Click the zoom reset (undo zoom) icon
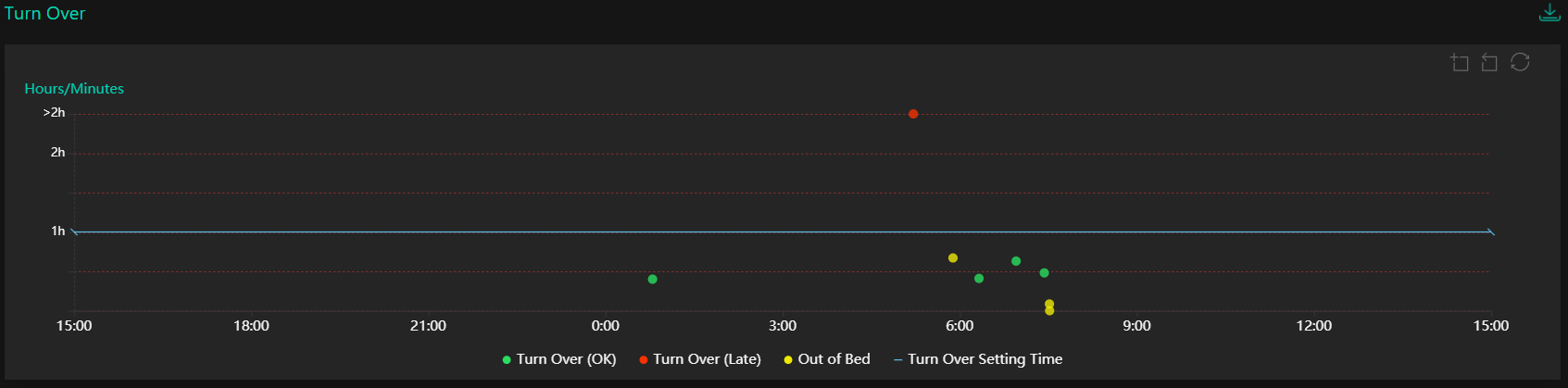1568x388 pixels. click(1489, 62)
